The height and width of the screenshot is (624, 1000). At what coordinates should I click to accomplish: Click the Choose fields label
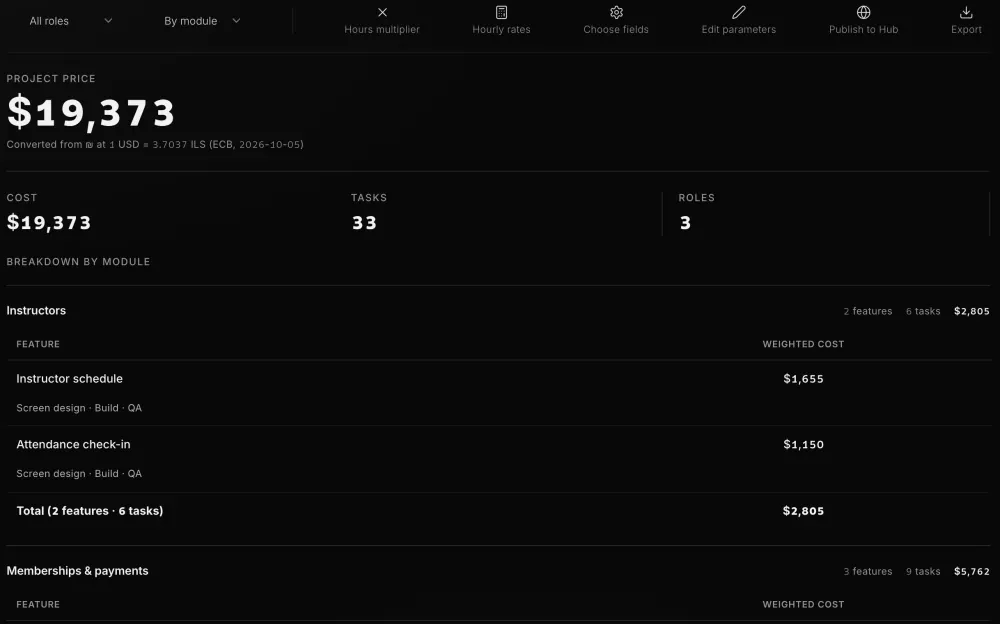point(616,29)
